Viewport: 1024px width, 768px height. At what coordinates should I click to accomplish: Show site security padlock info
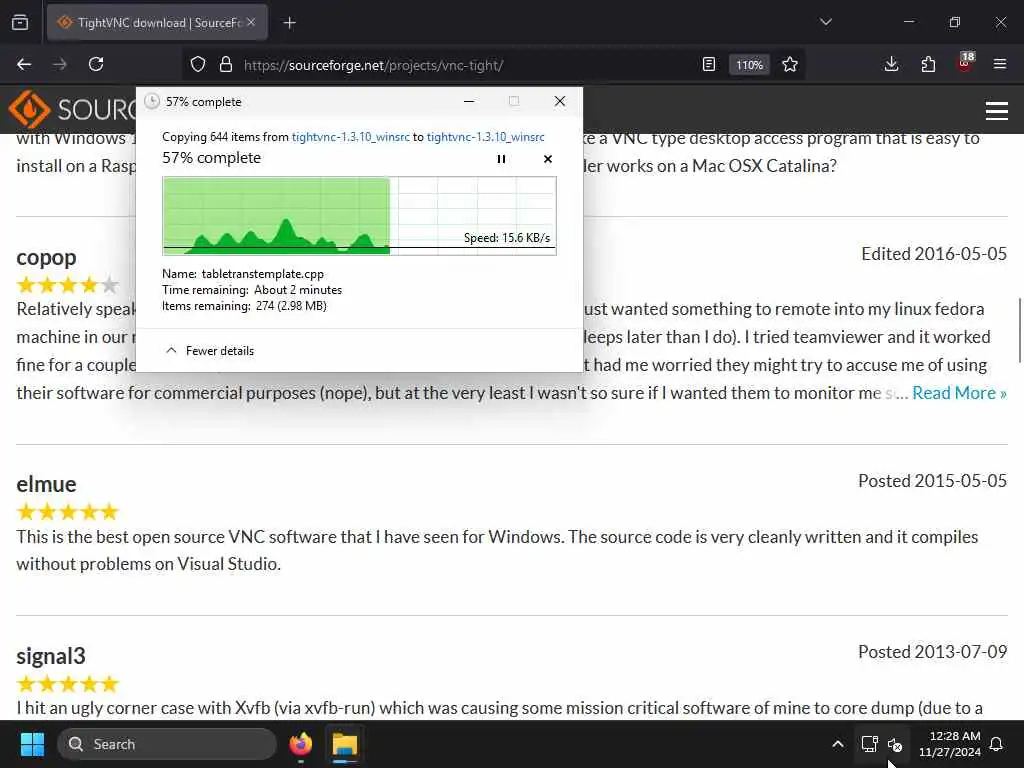(x=226, y=65)
